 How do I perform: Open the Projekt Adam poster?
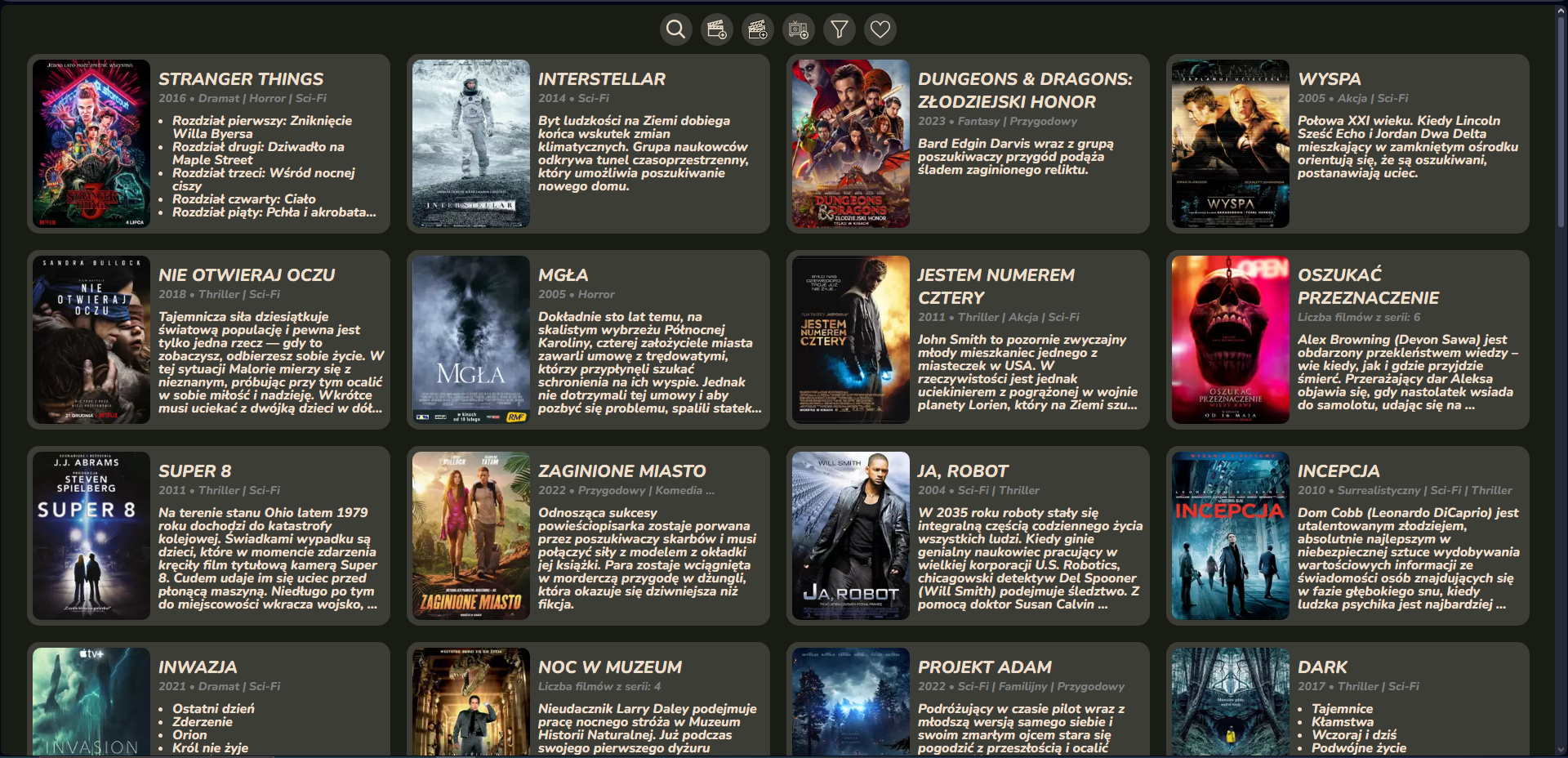[851, 702]
